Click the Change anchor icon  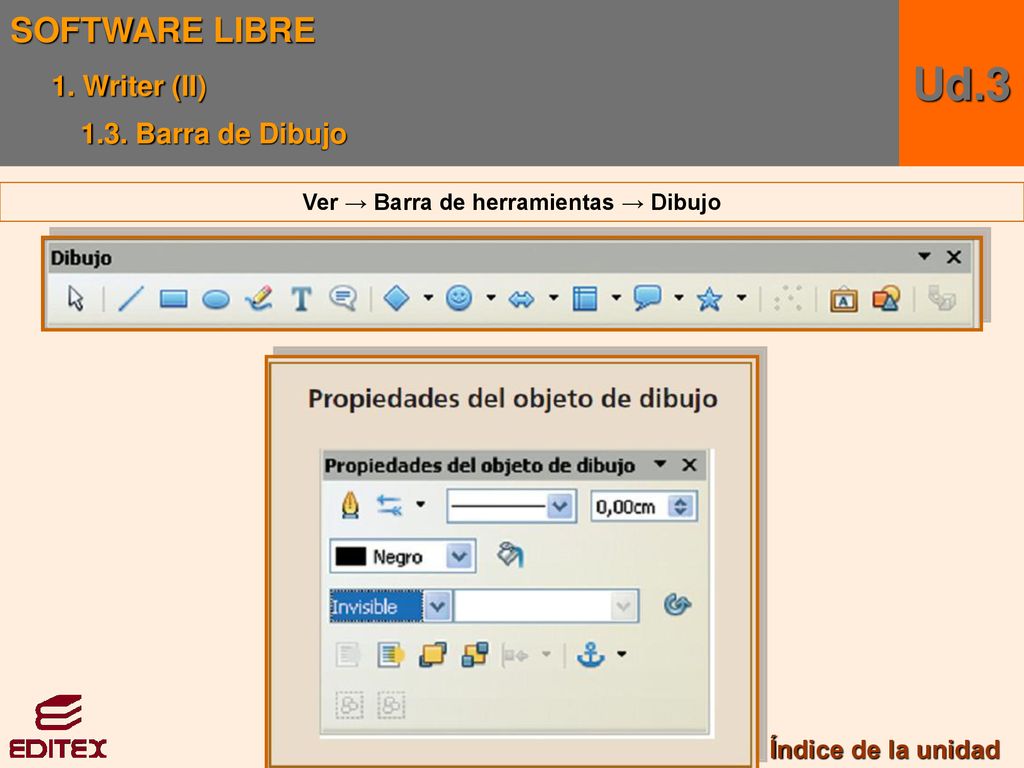[590, 654]
